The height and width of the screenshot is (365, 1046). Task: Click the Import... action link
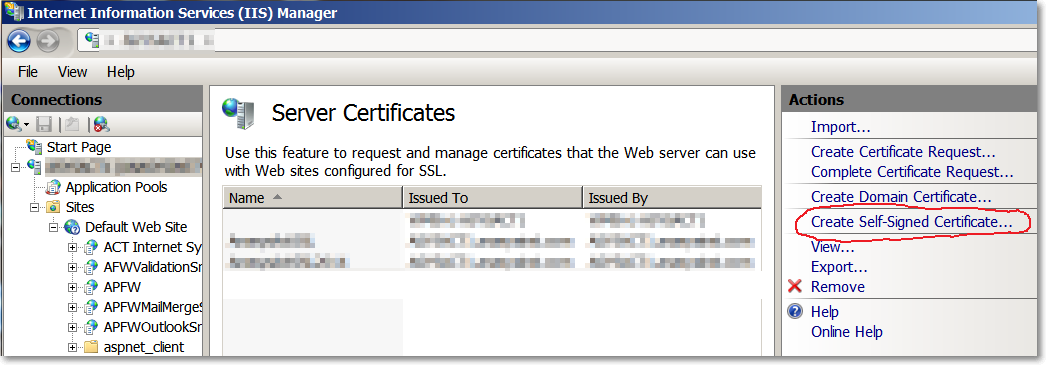[841, 127]
